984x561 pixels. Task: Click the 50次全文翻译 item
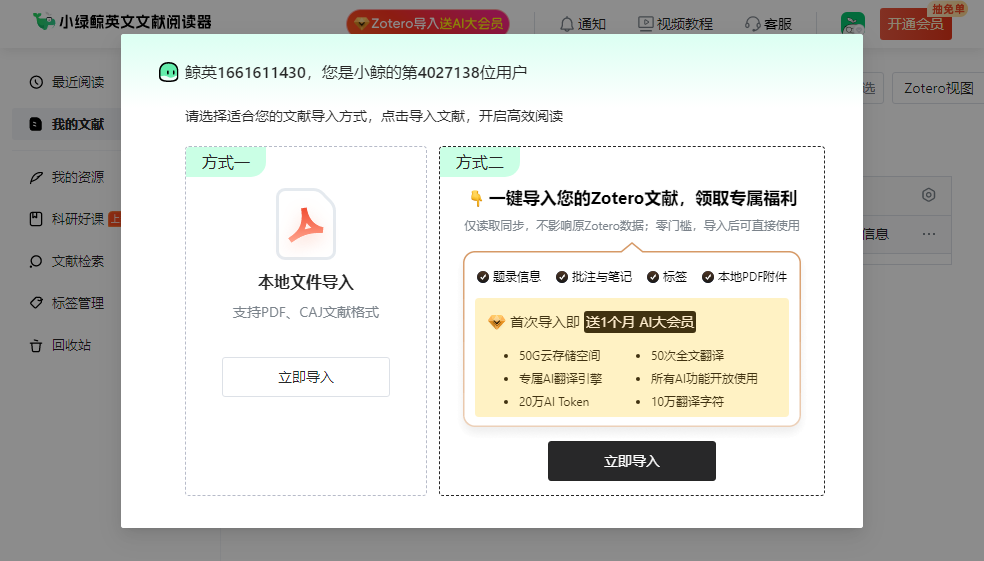click(687, 356)
